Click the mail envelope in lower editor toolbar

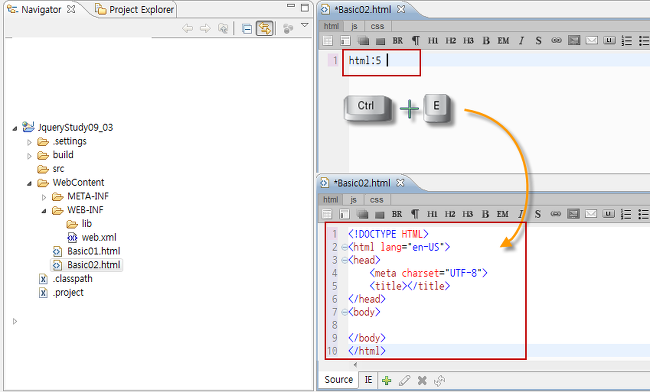(x=591, y=214)
